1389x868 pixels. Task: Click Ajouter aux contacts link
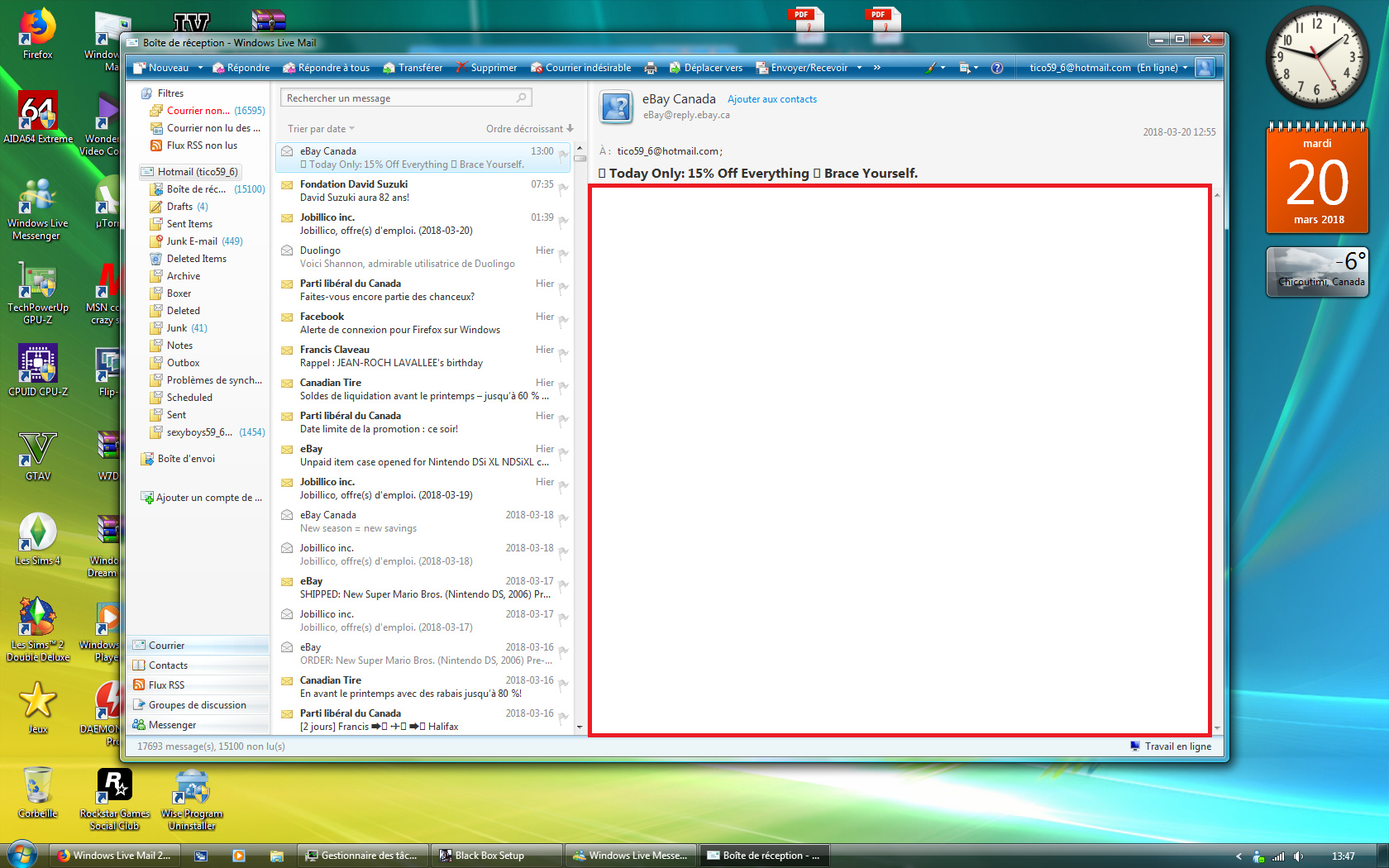[x=772, y=99]
